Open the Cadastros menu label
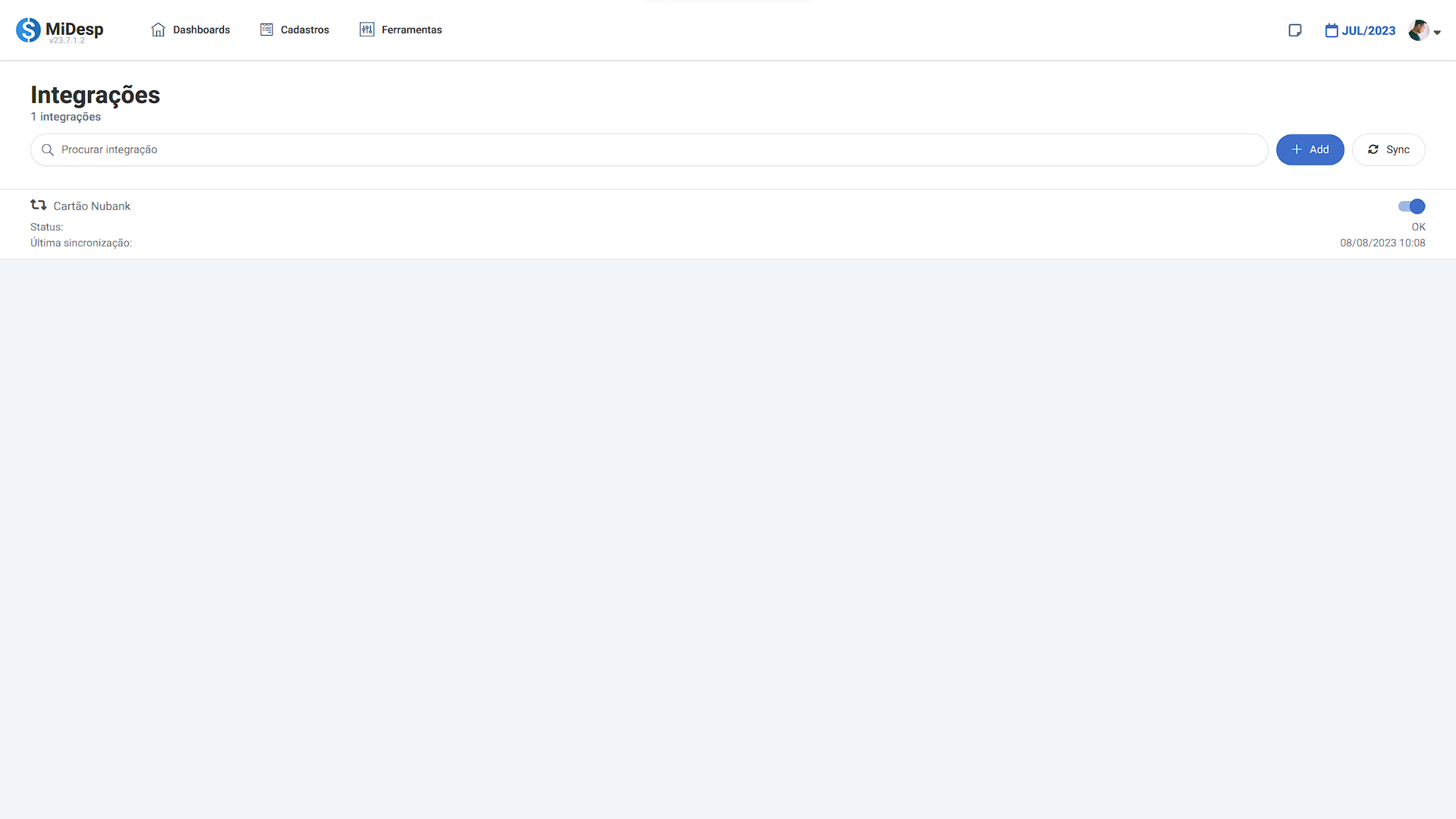 point(305,30)
